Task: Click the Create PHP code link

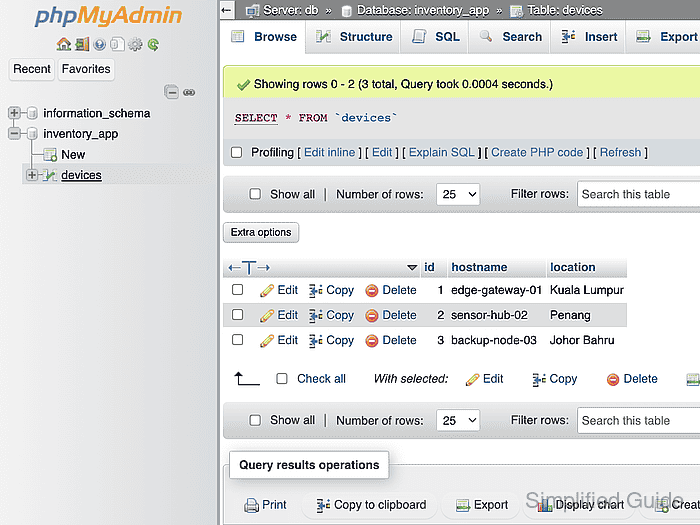Action: [x=537, y=153]
